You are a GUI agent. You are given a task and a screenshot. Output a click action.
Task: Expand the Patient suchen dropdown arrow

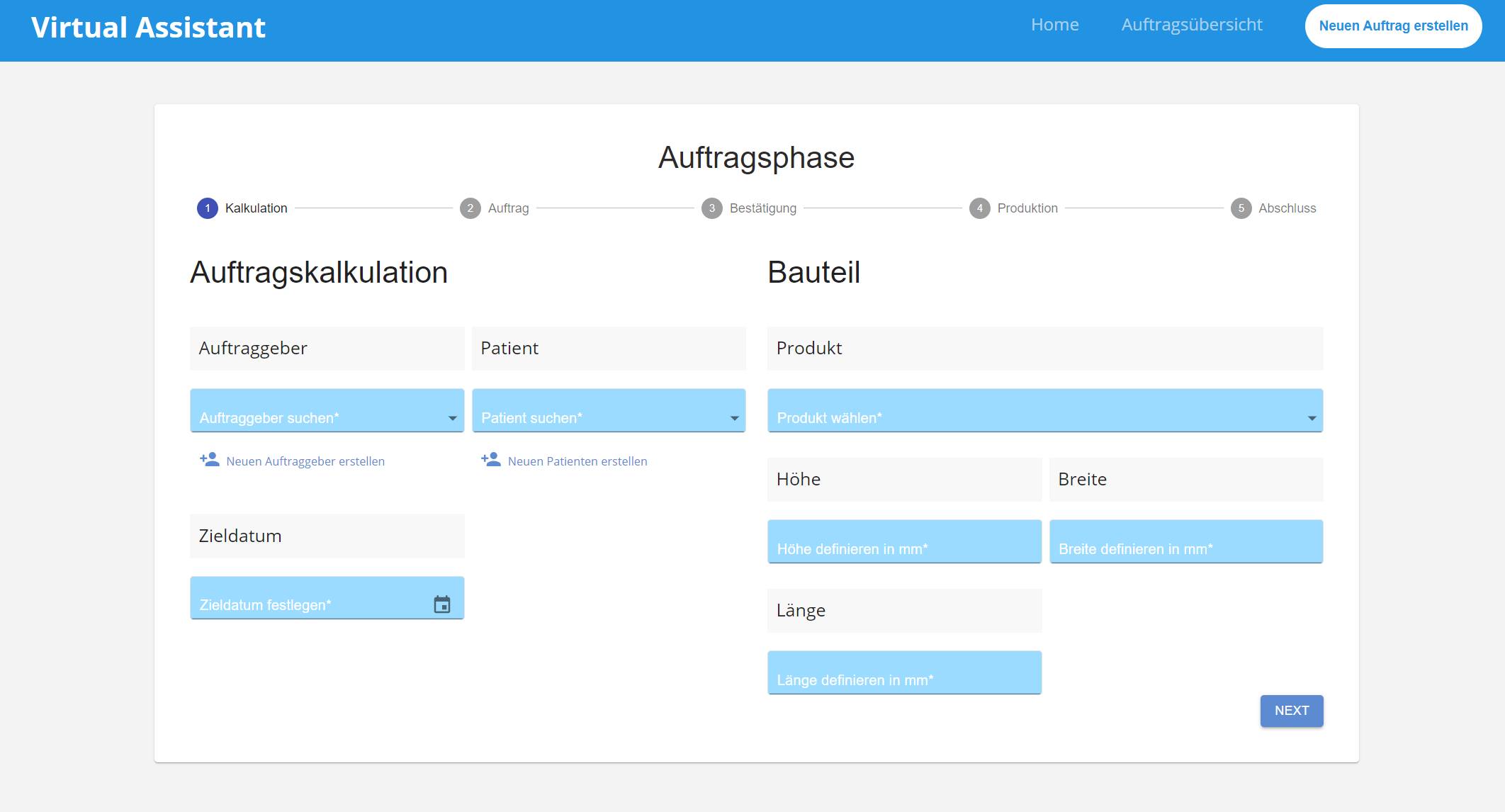coord(735,418)
